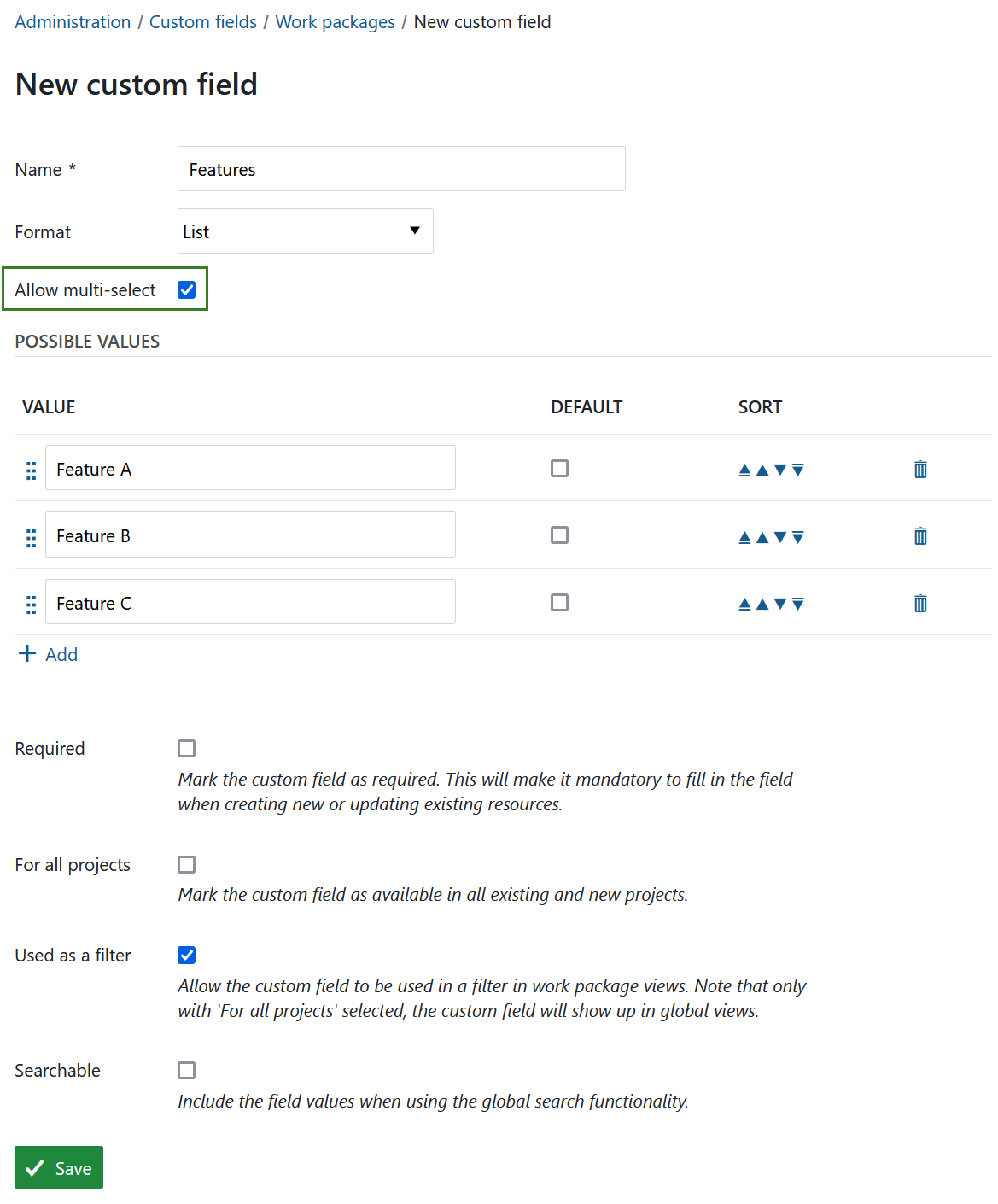This screenshot has height=1204, width=998.
Task: Delete the Feature A value row
Action: tap(920, 469)
